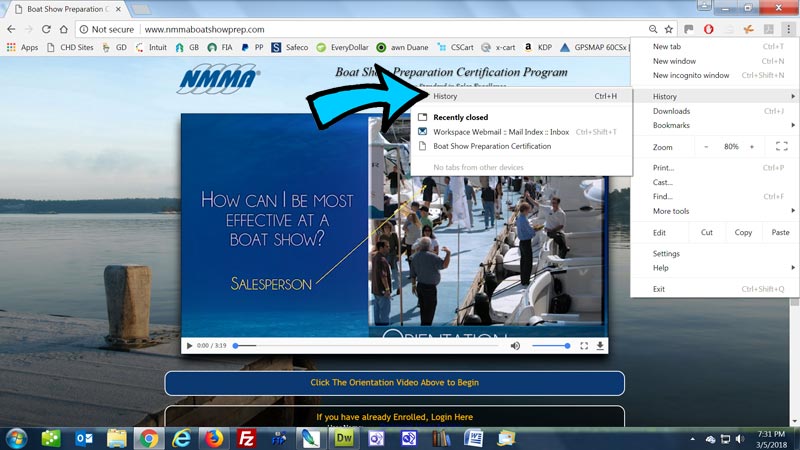
Task: Open the Safeco bookmark
Action: coord(290,47)
